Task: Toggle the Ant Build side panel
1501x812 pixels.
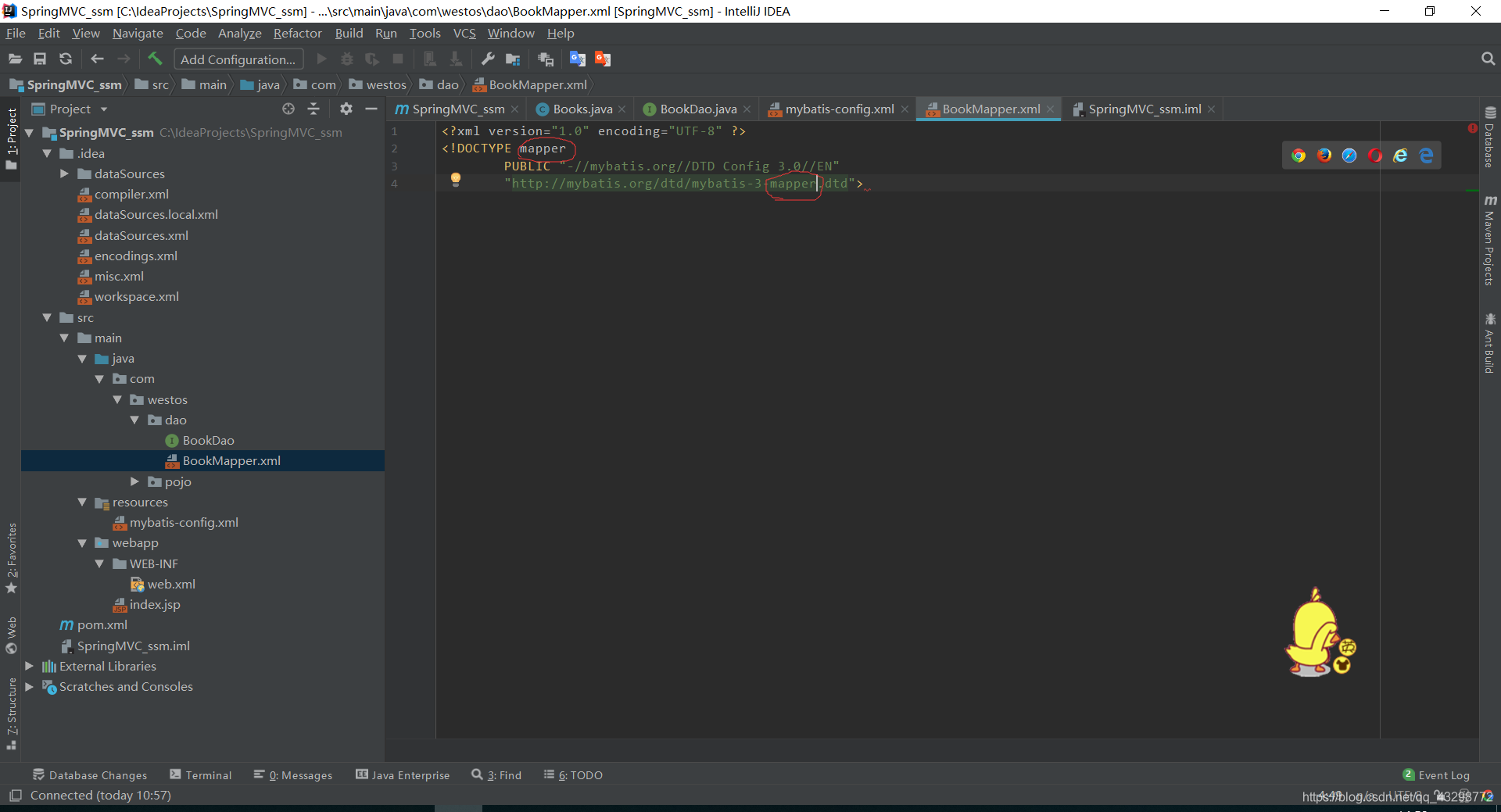Action: (1490, 343)
